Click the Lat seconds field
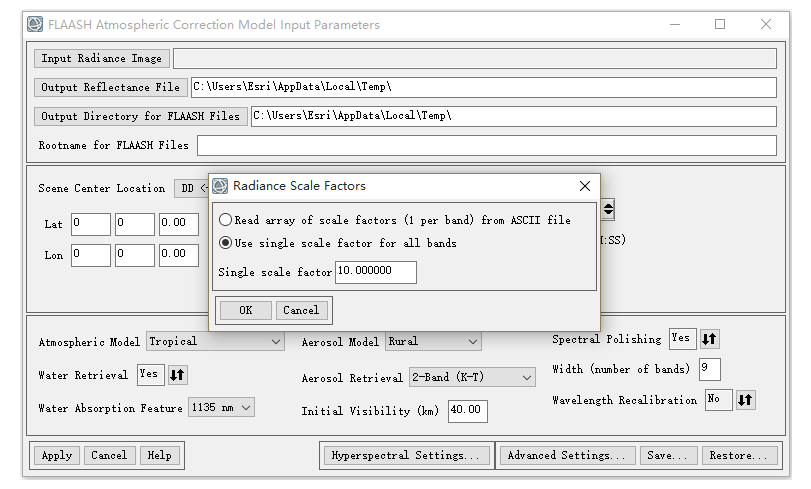 pos(178,225)
